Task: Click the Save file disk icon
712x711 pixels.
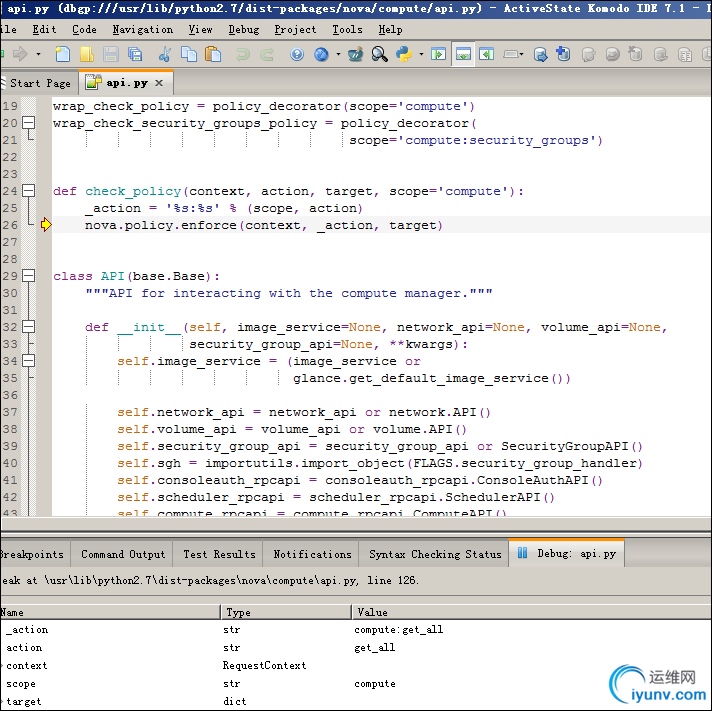Action: point(109,54)
